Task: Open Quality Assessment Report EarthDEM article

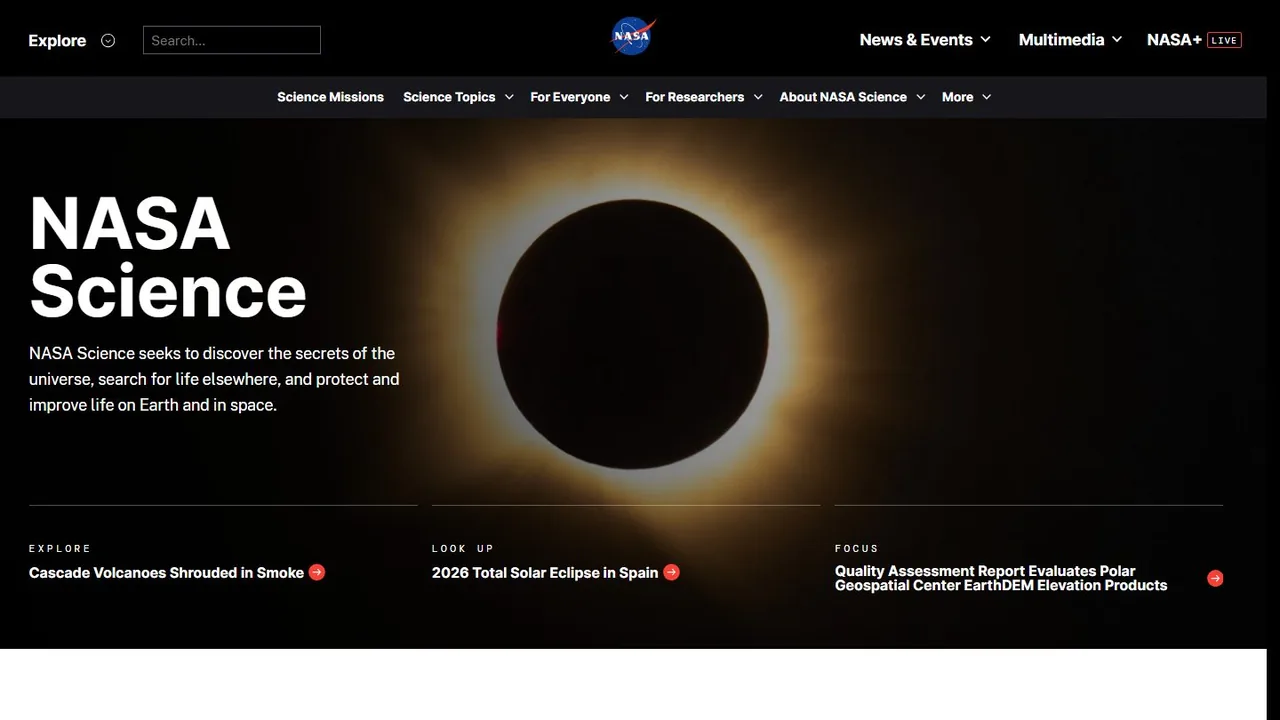Action: pyautogui.click(x=1001, y=578)
